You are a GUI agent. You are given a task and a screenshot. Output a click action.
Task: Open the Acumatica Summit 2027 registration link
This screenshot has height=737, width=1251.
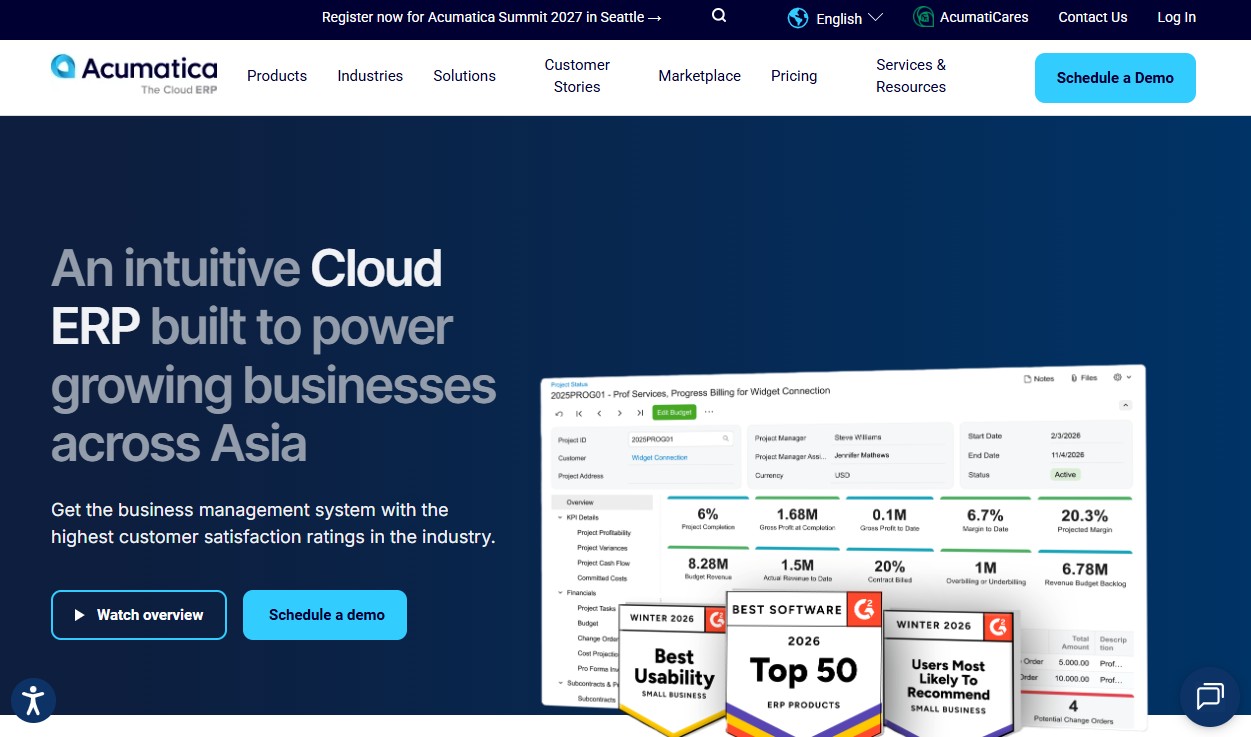pyautogui.click(x=492, y=17)
